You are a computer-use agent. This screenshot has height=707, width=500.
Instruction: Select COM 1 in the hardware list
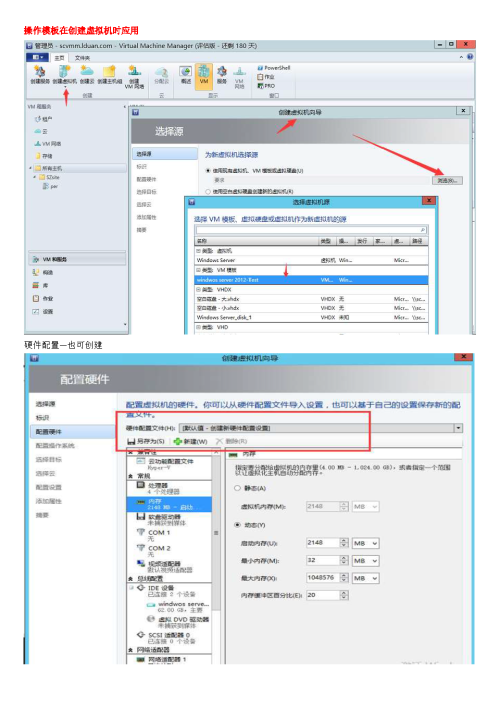(x=169, y=535)
